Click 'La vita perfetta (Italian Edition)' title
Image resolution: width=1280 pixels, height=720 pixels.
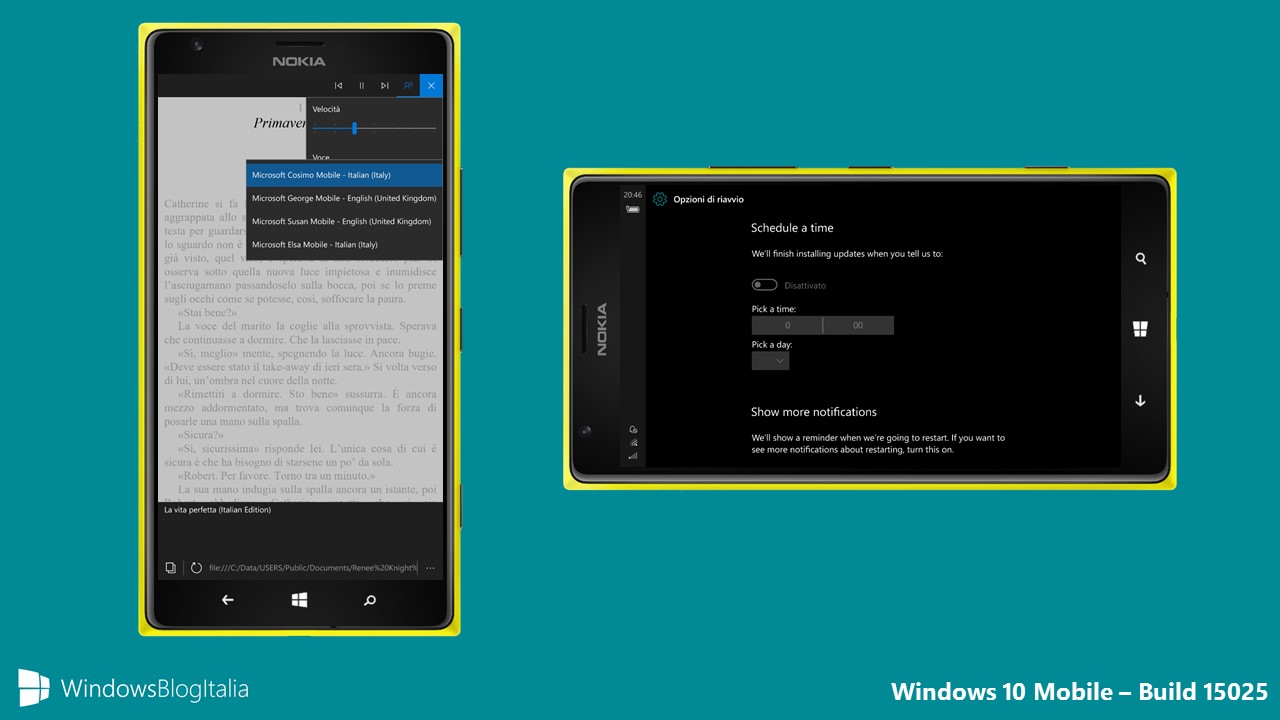[217, 510]
